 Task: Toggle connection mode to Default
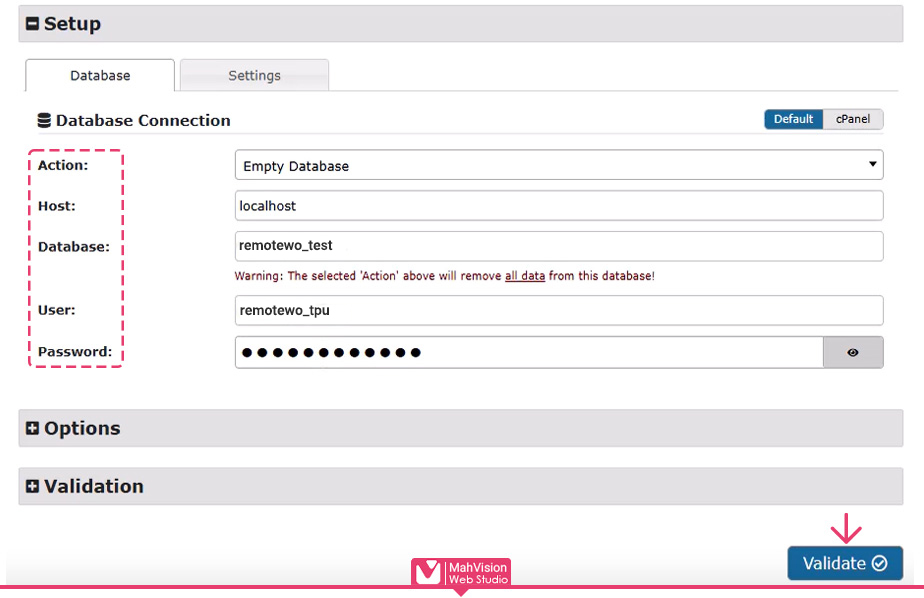pyautogui.click(x=793, y=119)
